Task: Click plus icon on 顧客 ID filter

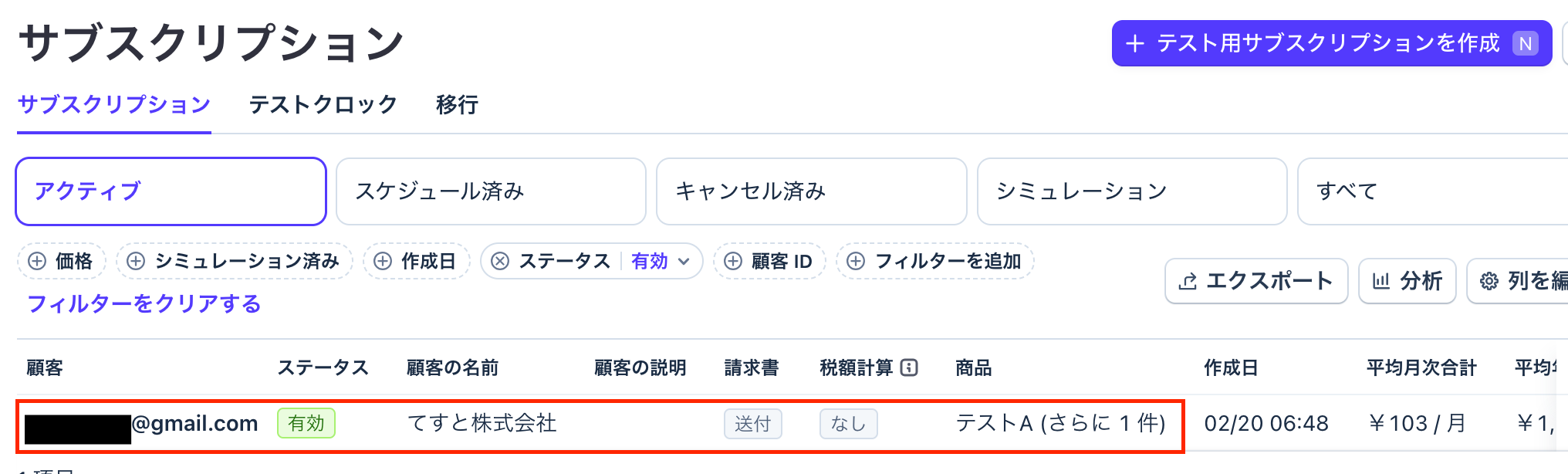Action: point(733,261)
